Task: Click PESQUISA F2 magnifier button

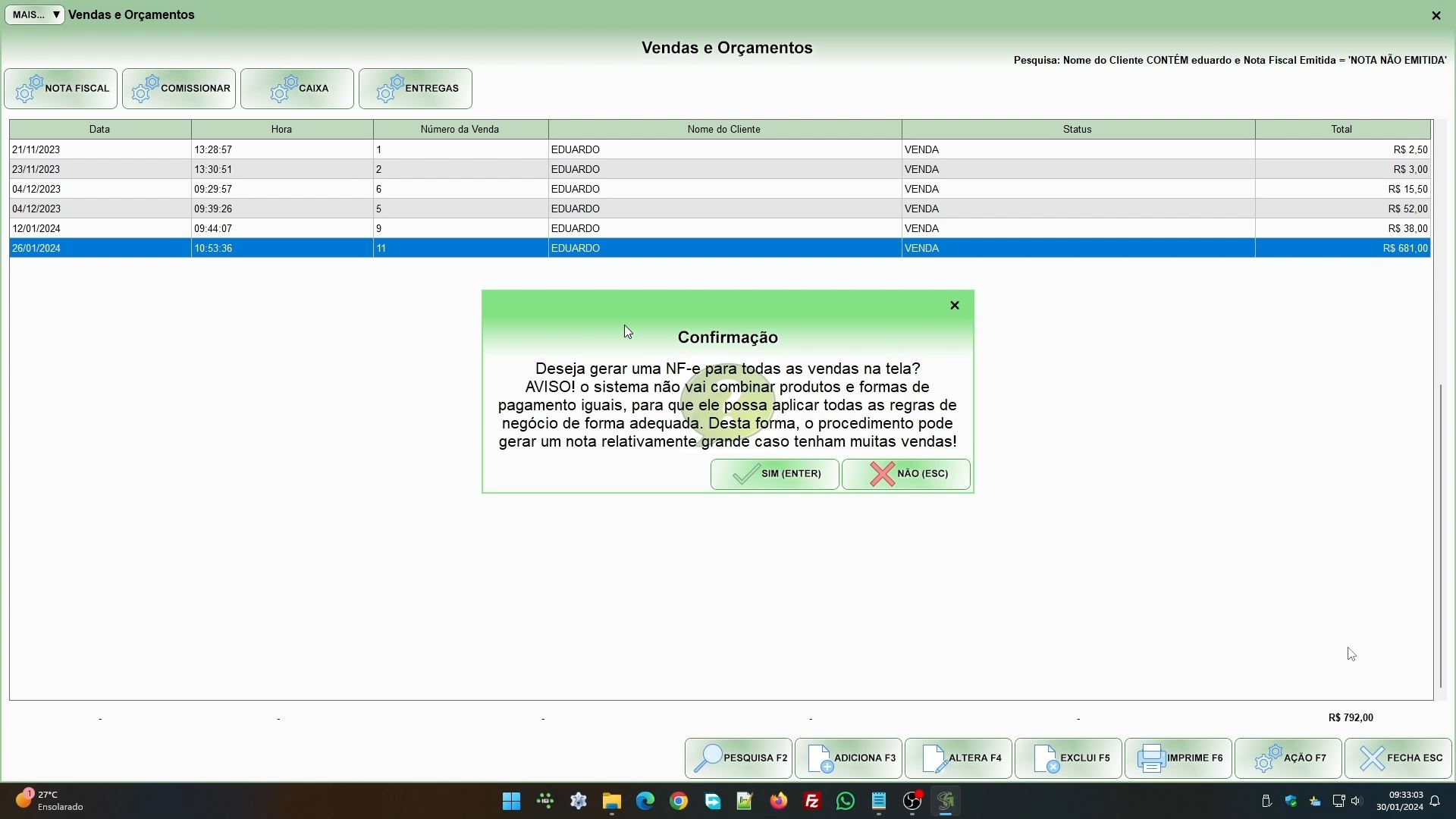Action: [739, 758]
